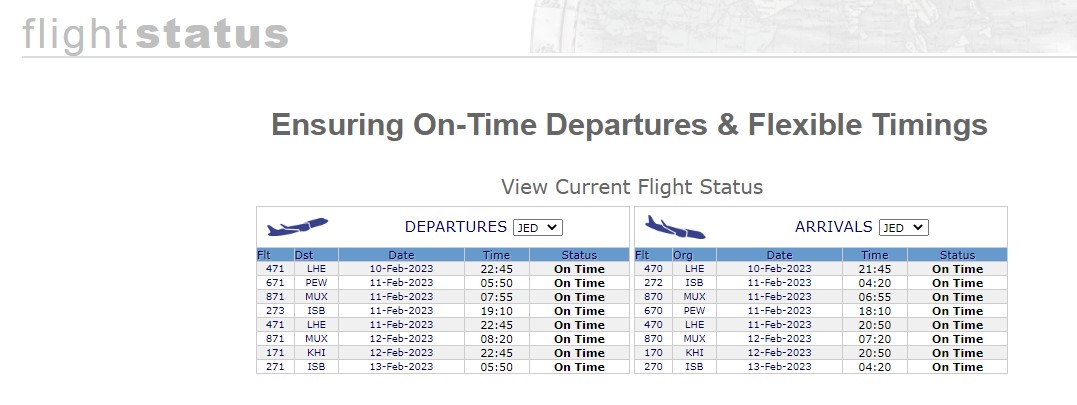This screenshot has width=1077, height=405.
Task: Click the arrivals airplane icon
Action: pyautogui.click(x=675, y=227)
